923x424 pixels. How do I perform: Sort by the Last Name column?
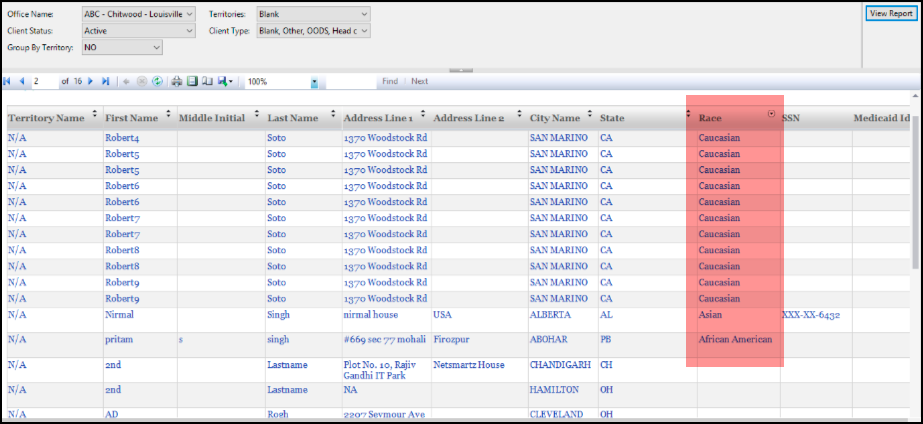coord(332,115)
